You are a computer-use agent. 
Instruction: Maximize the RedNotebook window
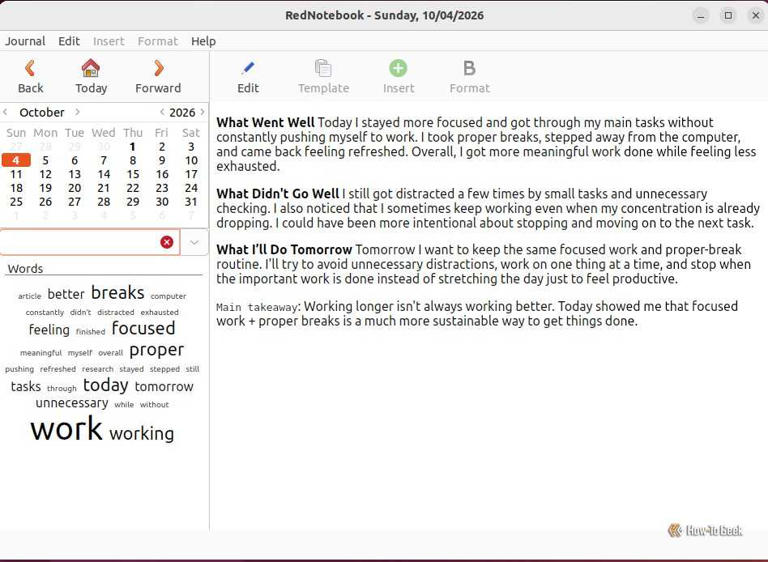(x=728, y=16)
